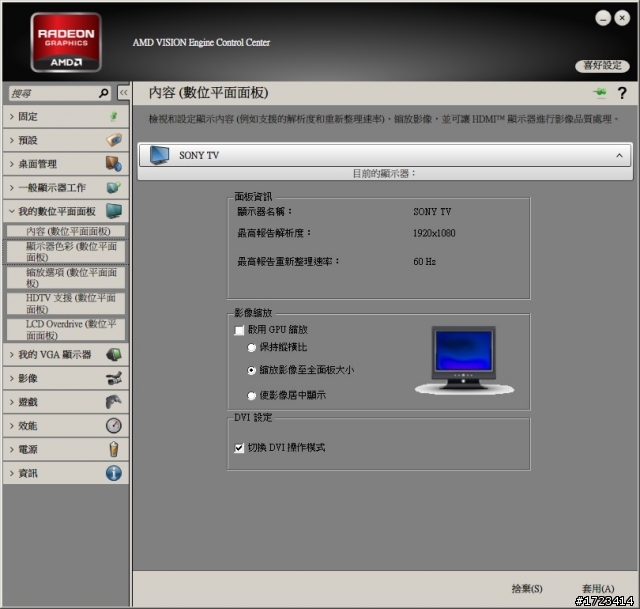Image resolution: width=640 pixels, height=609 pixels.
Task: Enable the 啟用 GPU 縮放 checkbox
Action: pyautogui.click(x=239, y=330)
